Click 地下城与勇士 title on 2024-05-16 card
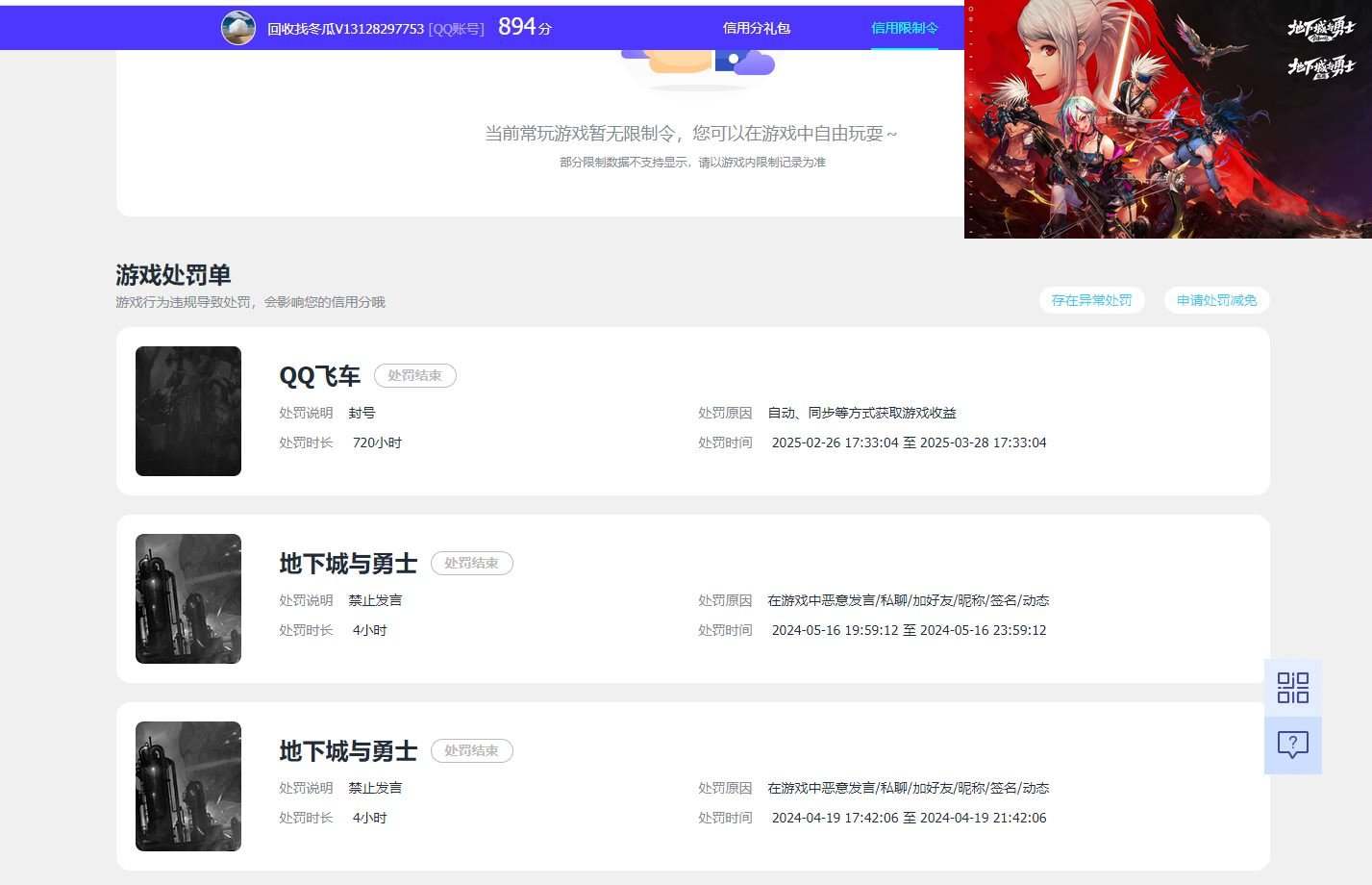Viewport: 1372px width, 885px height. pos(348,564)
